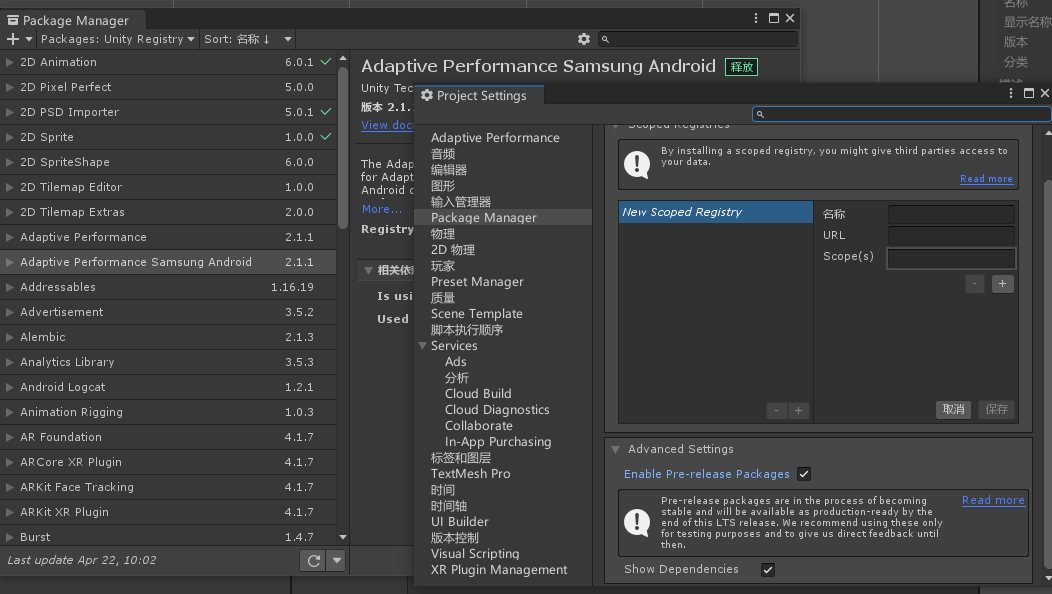Click the refresh packages icon button
1052x594 pixels.
(x=313, y=560)
